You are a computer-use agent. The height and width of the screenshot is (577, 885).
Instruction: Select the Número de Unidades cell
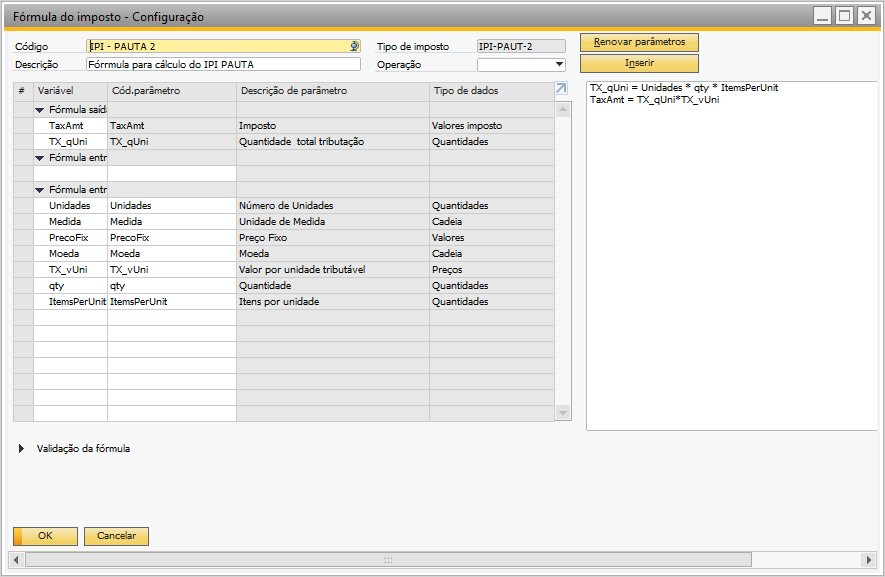click(333, 206)
